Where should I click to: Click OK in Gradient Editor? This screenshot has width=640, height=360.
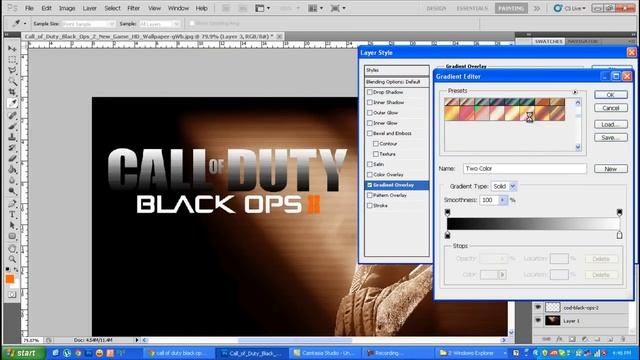tap(611, 95)
